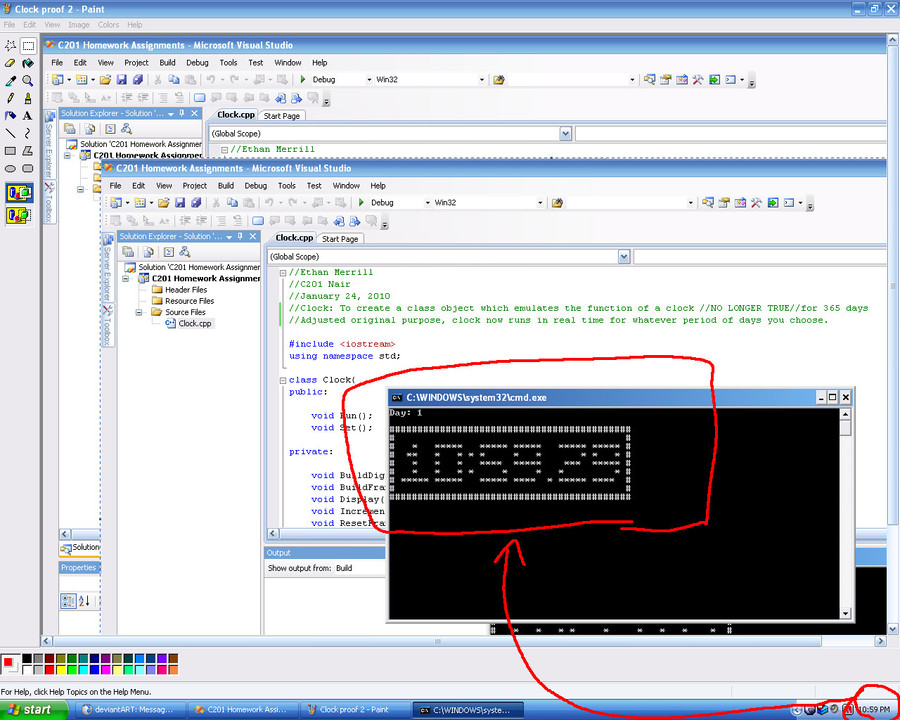Viewport: 900px width, 720px height.
Task: Collapse the //Ethan Merrill comment block in front editor
Action: 282,273
